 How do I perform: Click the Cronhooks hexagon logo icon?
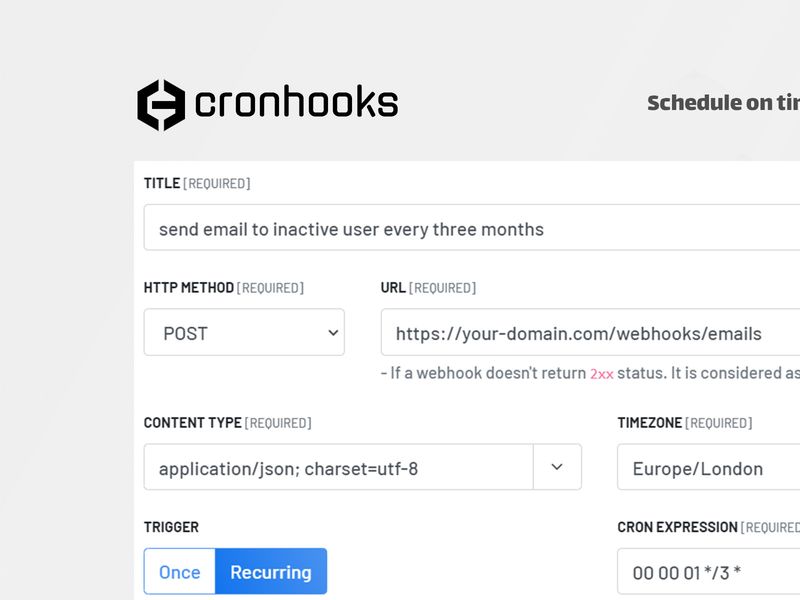click(x=162, y=102)
